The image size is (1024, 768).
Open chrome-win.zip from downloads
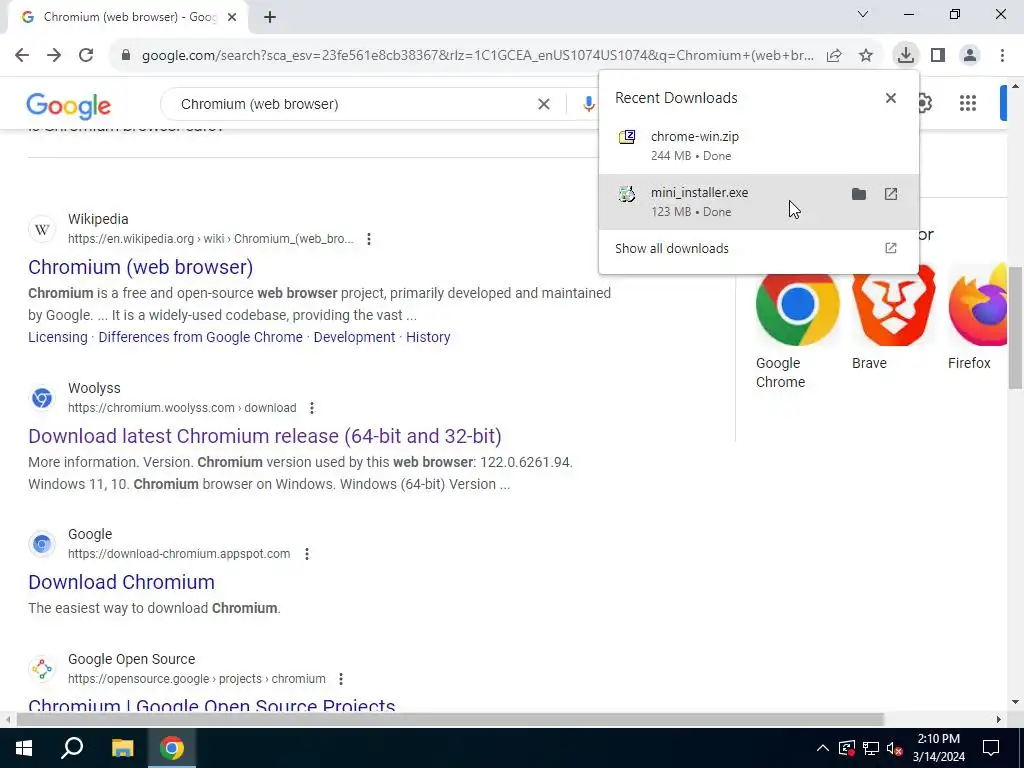tap(759, 146)
